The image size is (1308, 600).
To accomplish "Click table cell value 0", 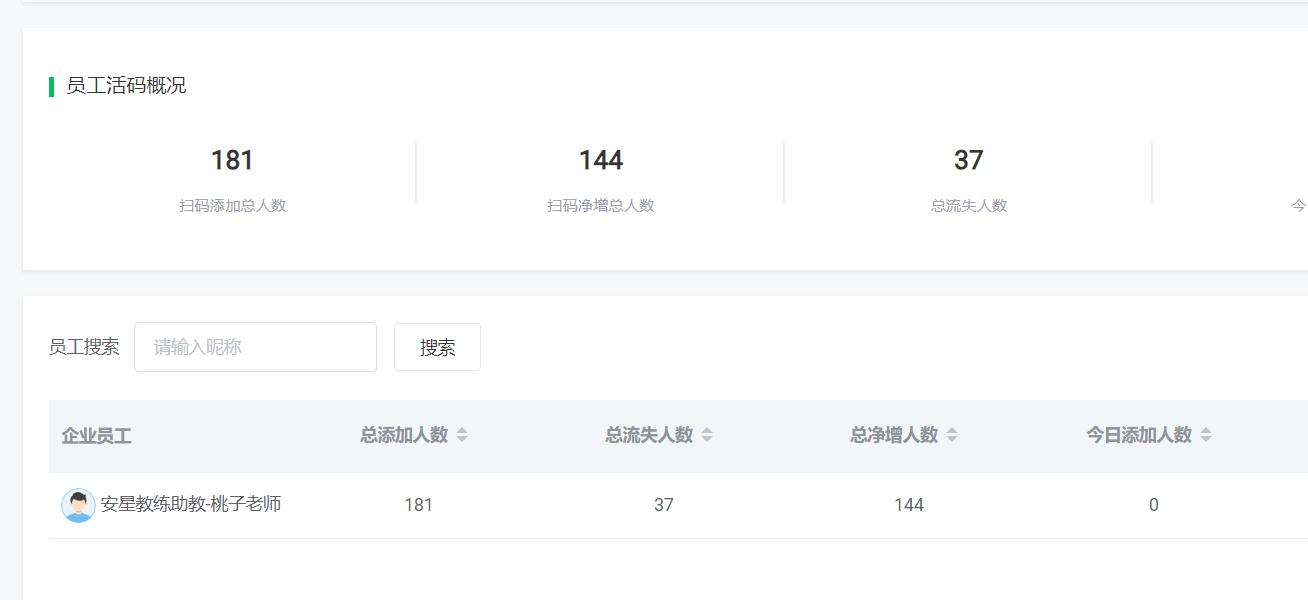I will coord(1153,505).
